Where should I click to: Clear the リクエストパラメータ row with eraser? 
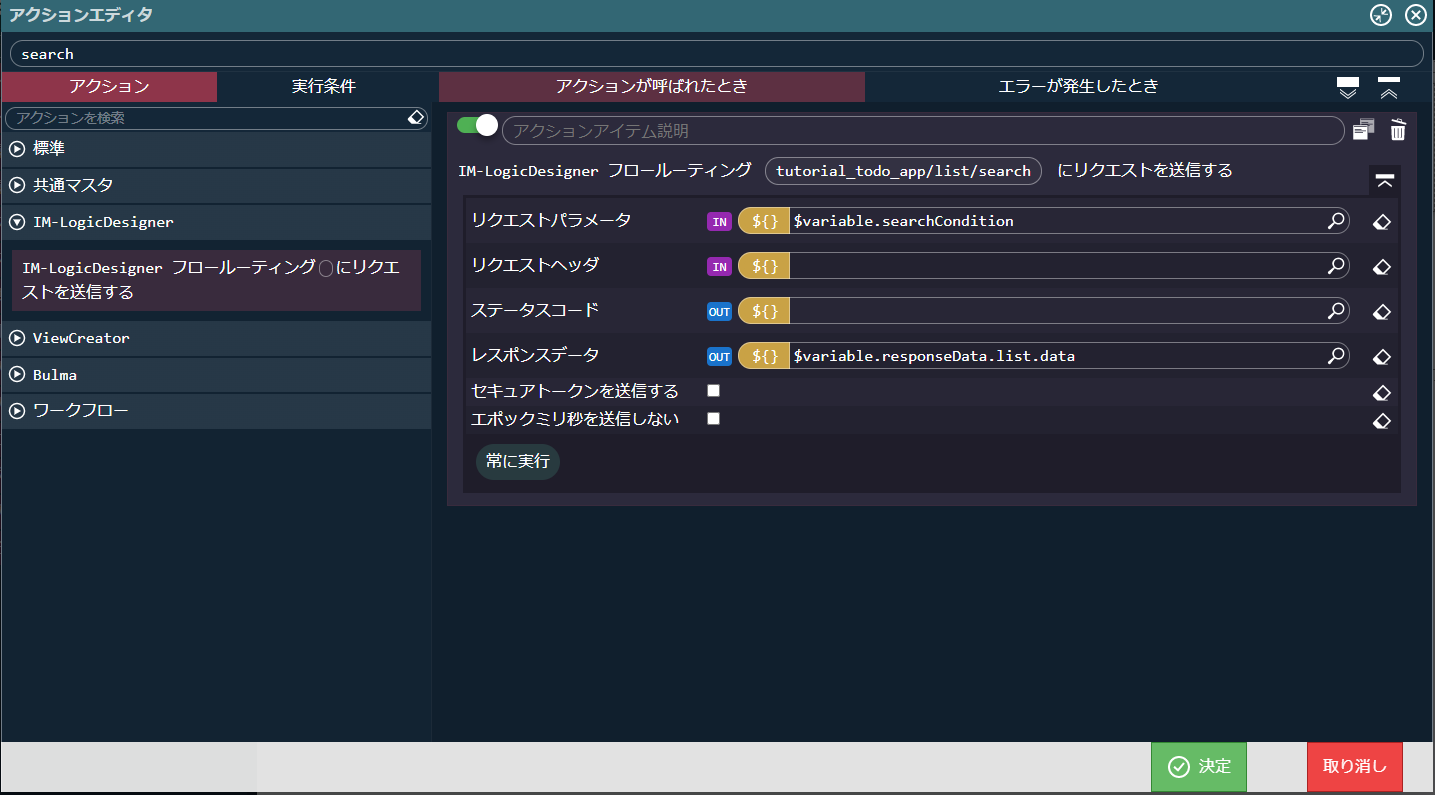pos(1382,222)
